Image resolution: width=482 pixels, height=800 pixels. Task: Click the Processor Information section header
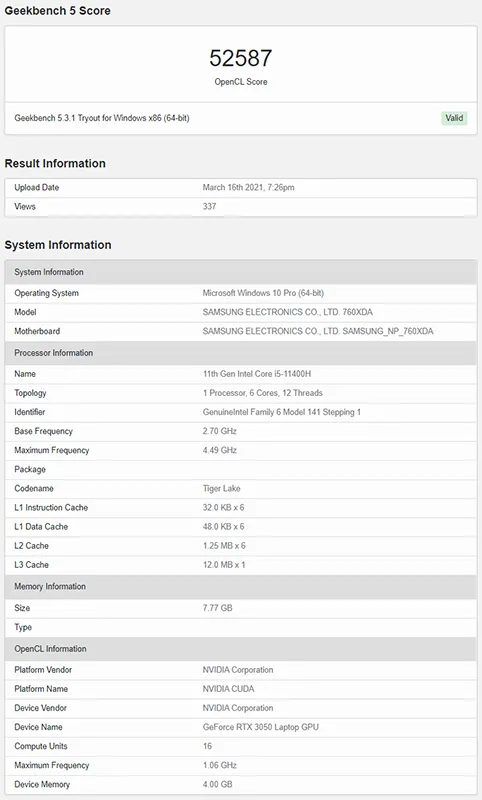coord(241,353)
